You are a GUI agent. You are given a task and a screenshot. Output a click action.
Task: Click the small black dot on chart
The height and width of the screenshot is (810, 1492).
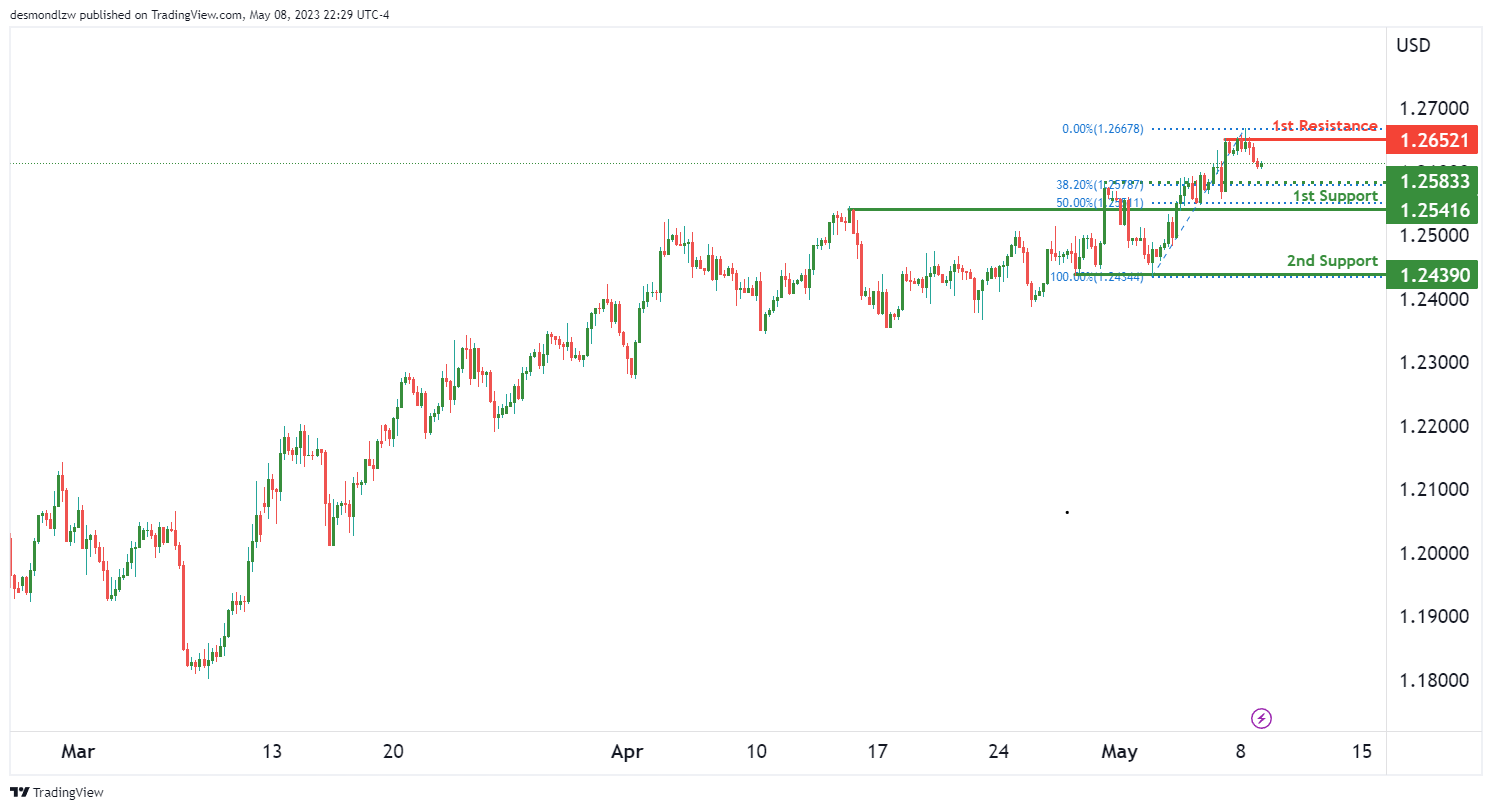tap(1068, 512)
